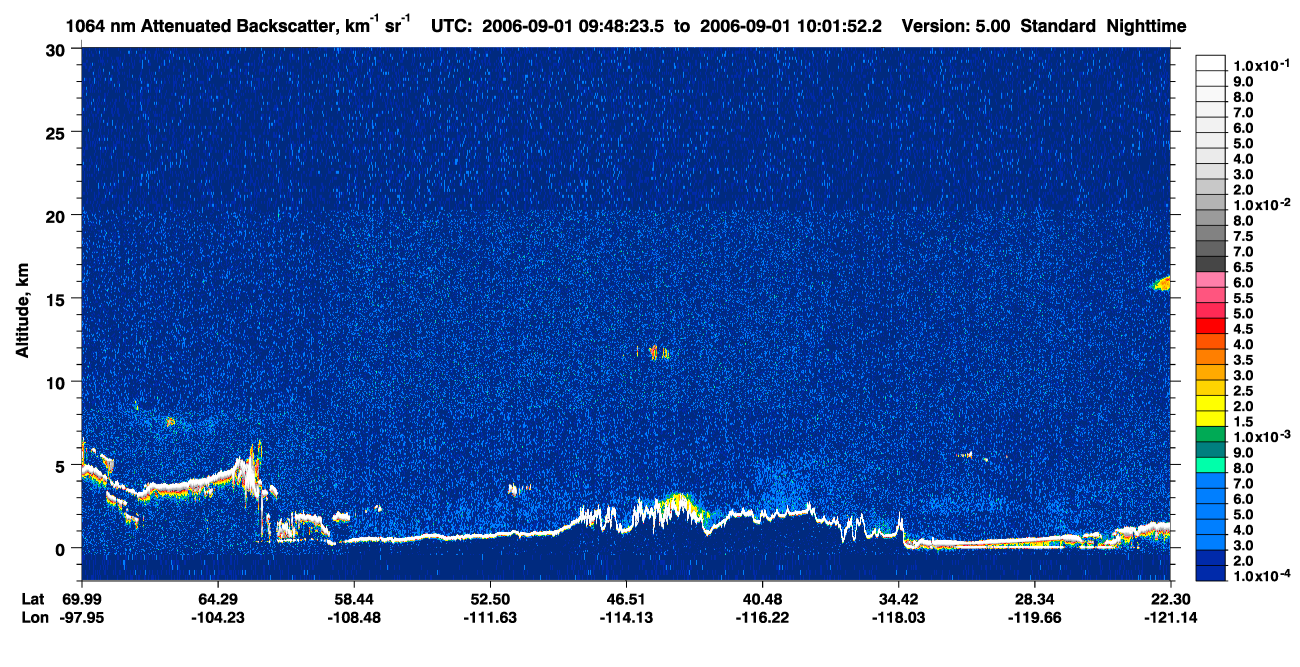Select longitude value -116.22
The height and width of the screenshot is (667, 1300).
point(762,618)
